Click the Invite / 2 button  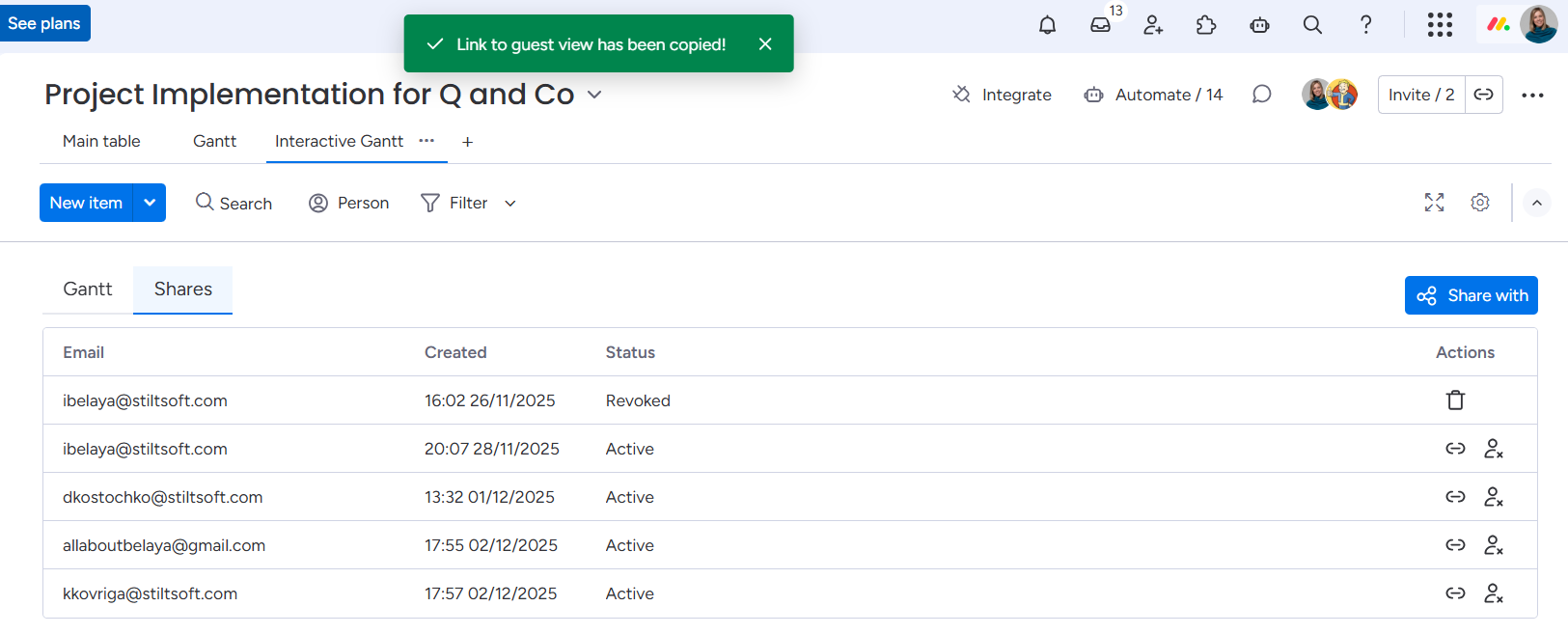[1420, 95]
